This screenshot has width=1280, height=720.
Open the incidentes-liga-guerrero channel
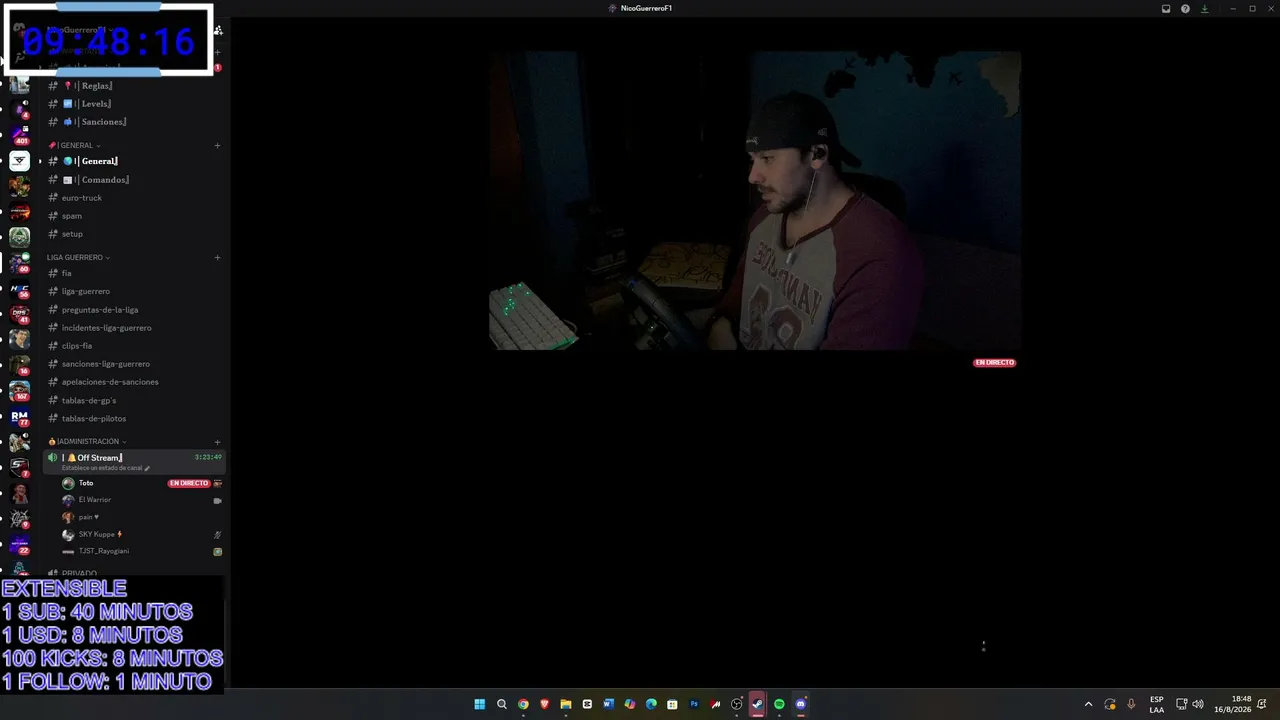coord(134,328)
